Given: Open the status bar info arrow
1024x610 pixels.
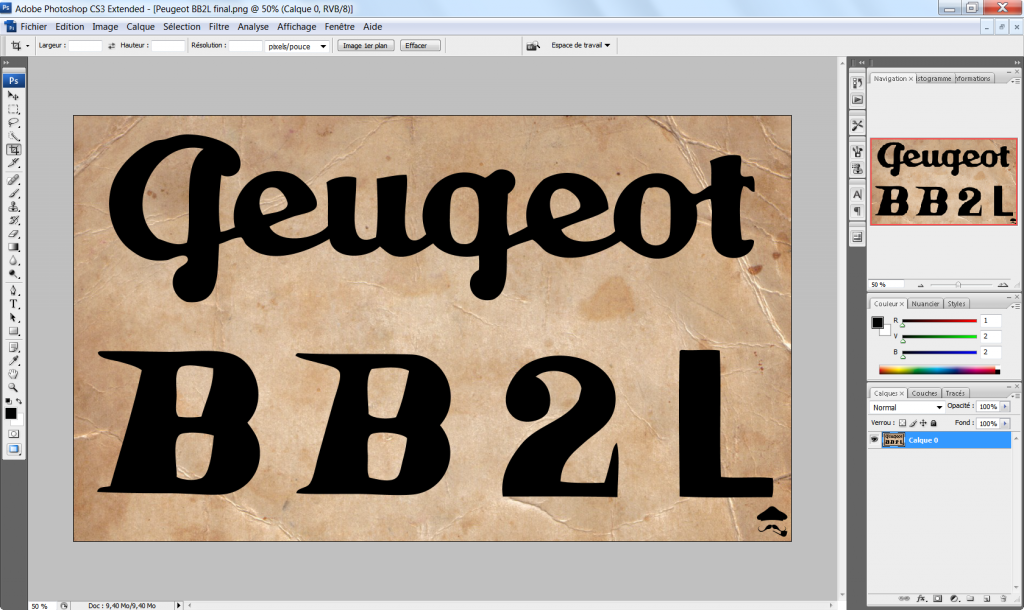Looking at the screenshot, I should pos(178,605).
